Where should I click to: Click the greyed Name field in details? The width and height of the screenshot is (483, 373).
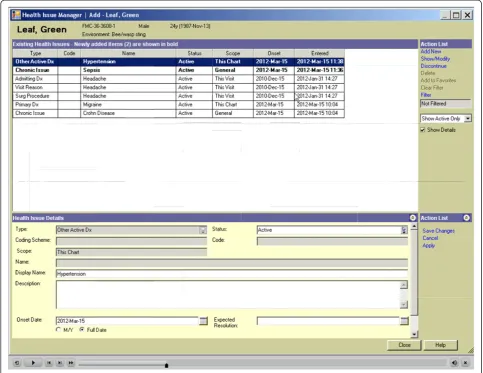tap(232, 263)
